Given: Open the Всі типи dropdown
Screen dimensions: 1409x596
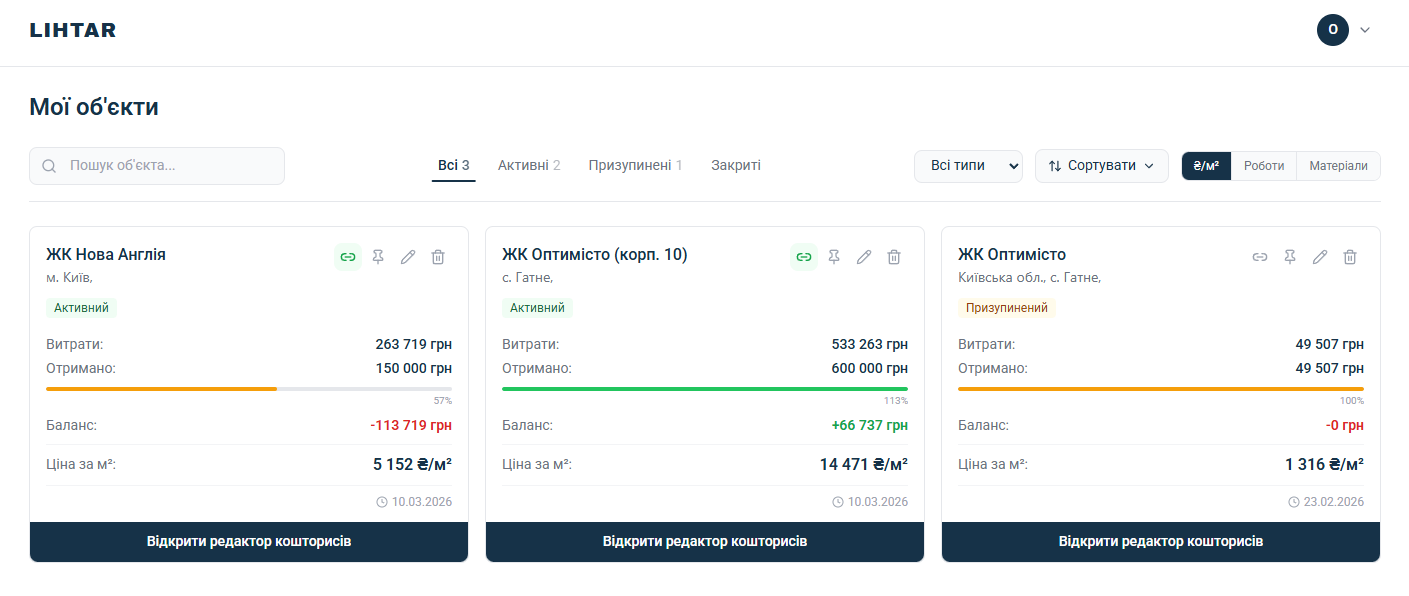Looking at the screenshot, I should click(968, 165).
